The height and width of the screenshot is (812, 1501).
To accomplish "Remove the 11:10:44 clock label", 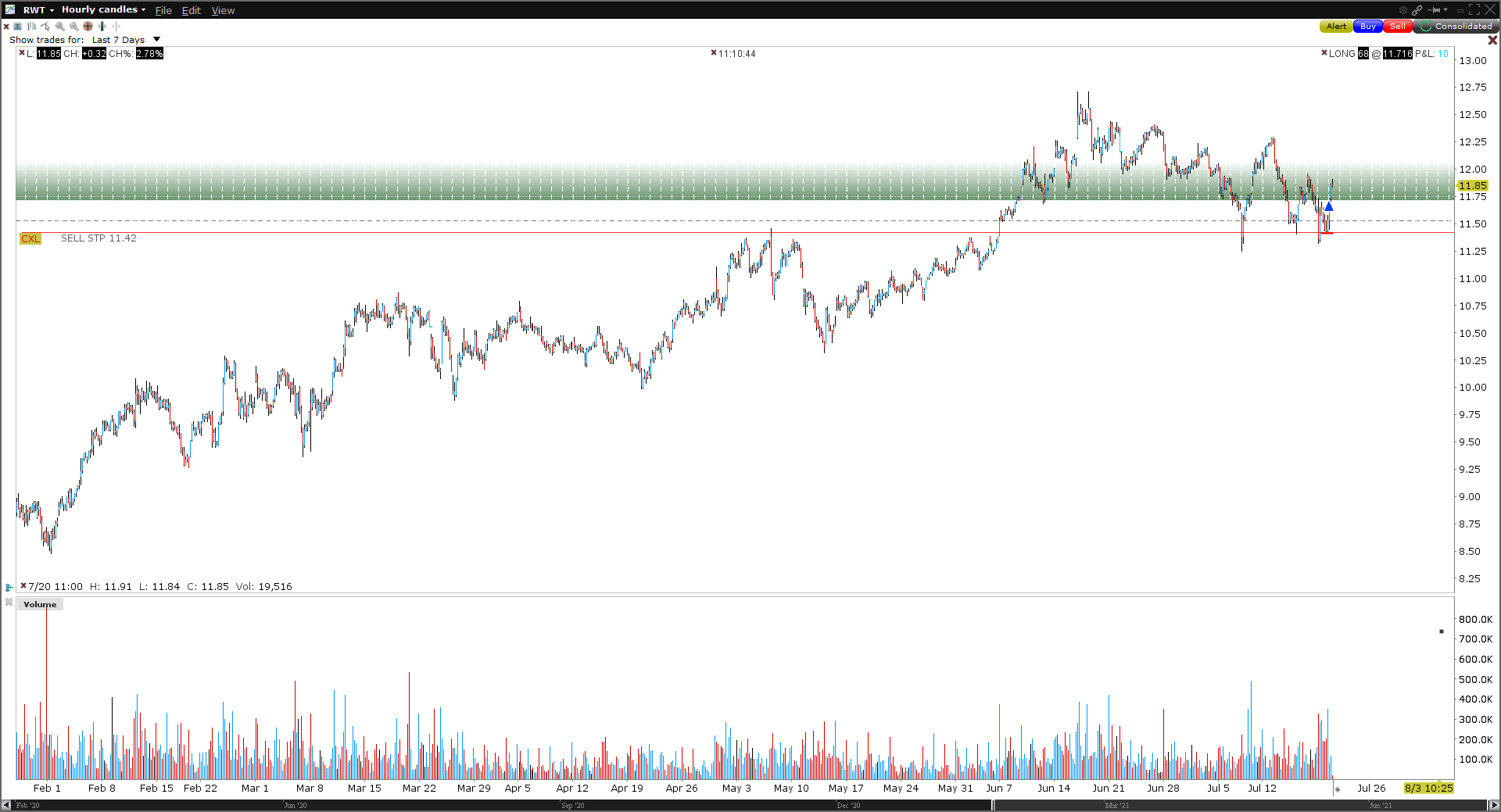I will (x=714, y=53).
